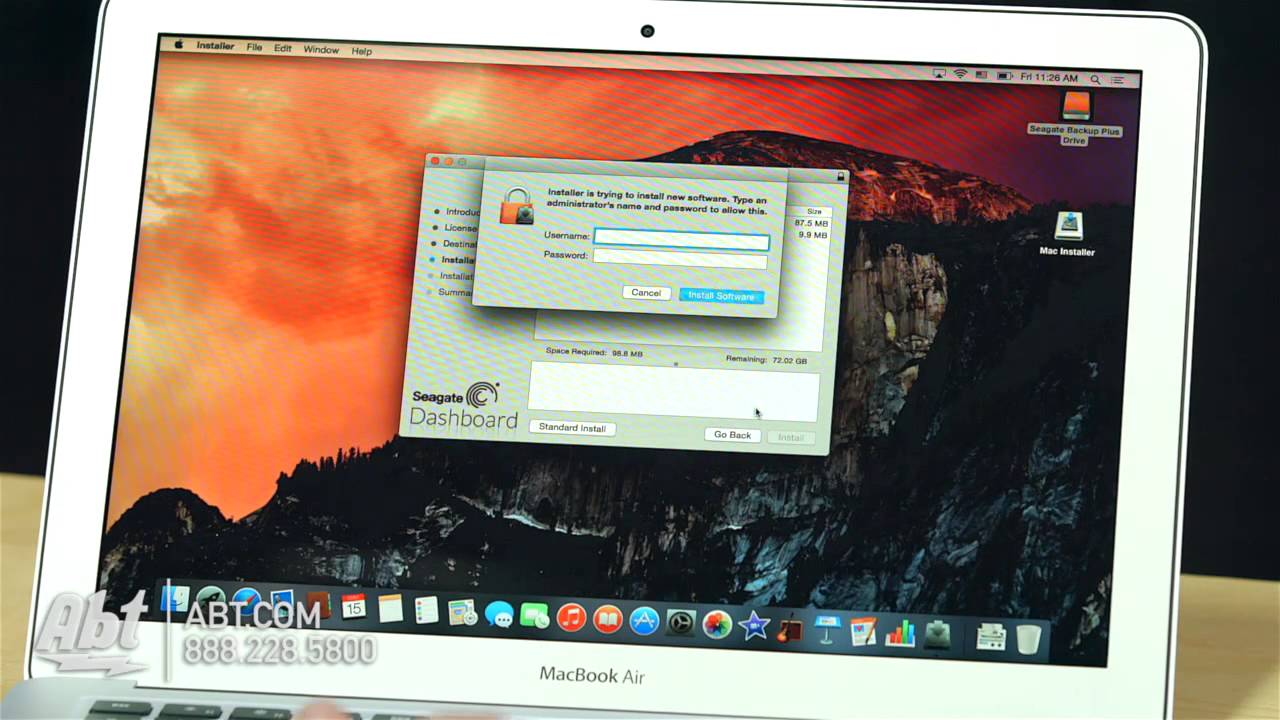Open Keynote from the dock
Image resolution: width=1280 pixels, height=720 pixels.
click(826, 630)
